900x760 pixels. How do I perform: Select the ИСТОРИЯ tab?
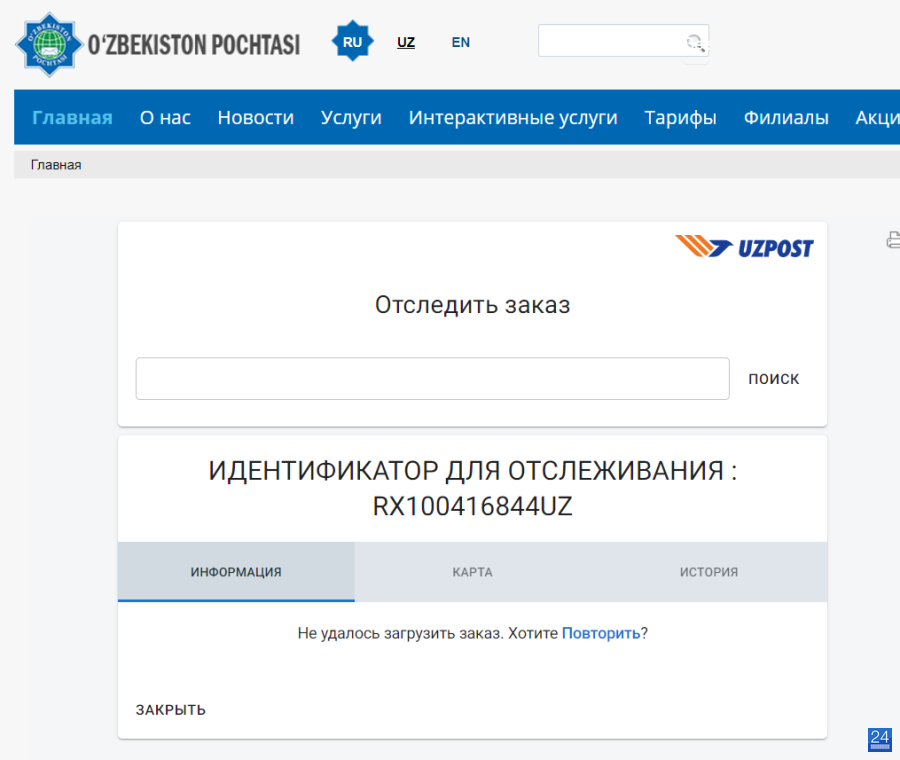click(709, 572)
